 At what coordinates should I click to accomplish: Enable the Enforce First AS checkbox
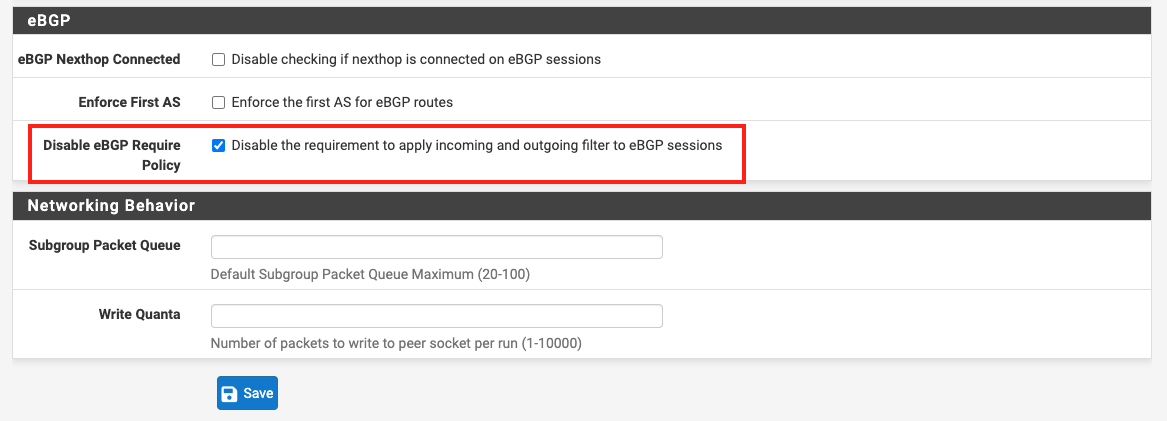pyautogui.click(x=218, y=102)
